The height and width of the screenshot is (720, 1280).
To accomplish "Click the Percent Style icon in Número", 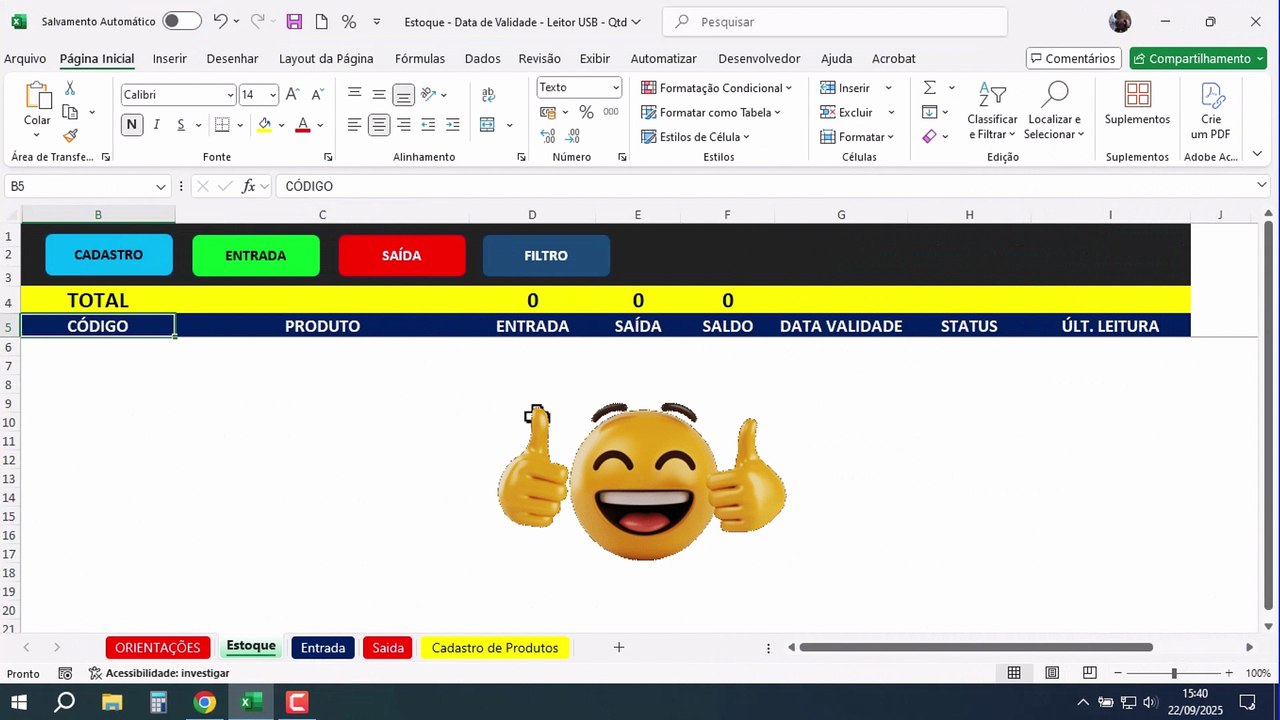I will 586,112.
